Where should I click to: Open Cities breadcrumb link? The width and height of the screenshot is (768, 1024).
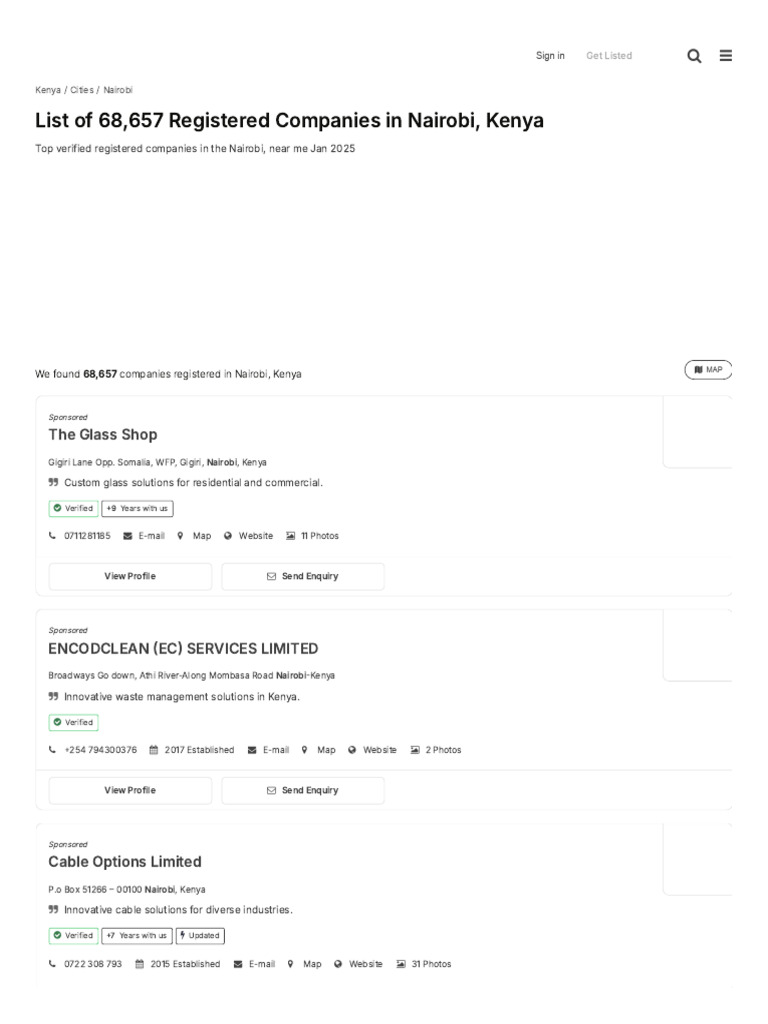point(82,90)
